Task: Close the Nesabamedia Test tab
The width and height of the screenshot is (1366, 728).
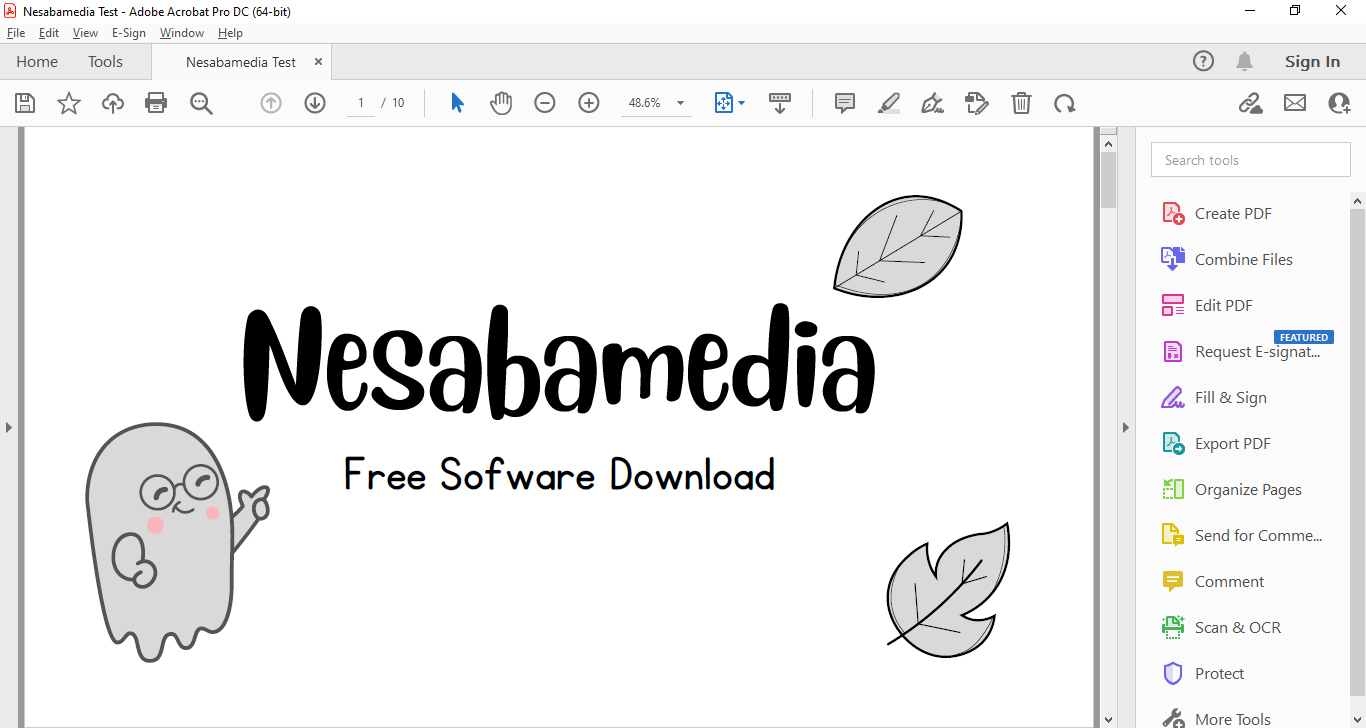Action: tap(319, 62)
